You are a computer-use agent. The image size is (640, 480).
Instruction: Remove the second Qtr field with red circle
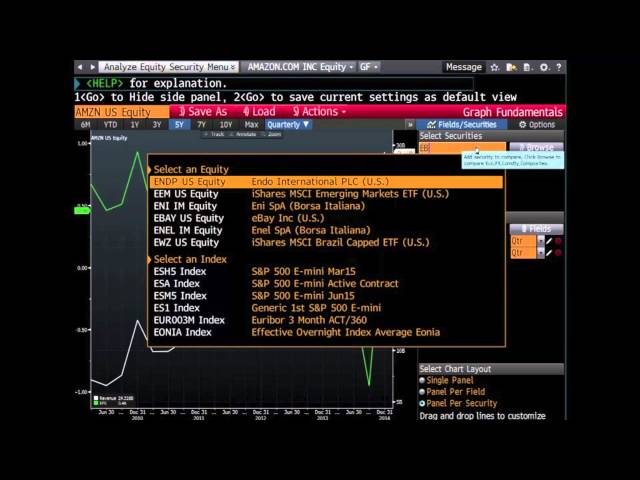[558, 253]
